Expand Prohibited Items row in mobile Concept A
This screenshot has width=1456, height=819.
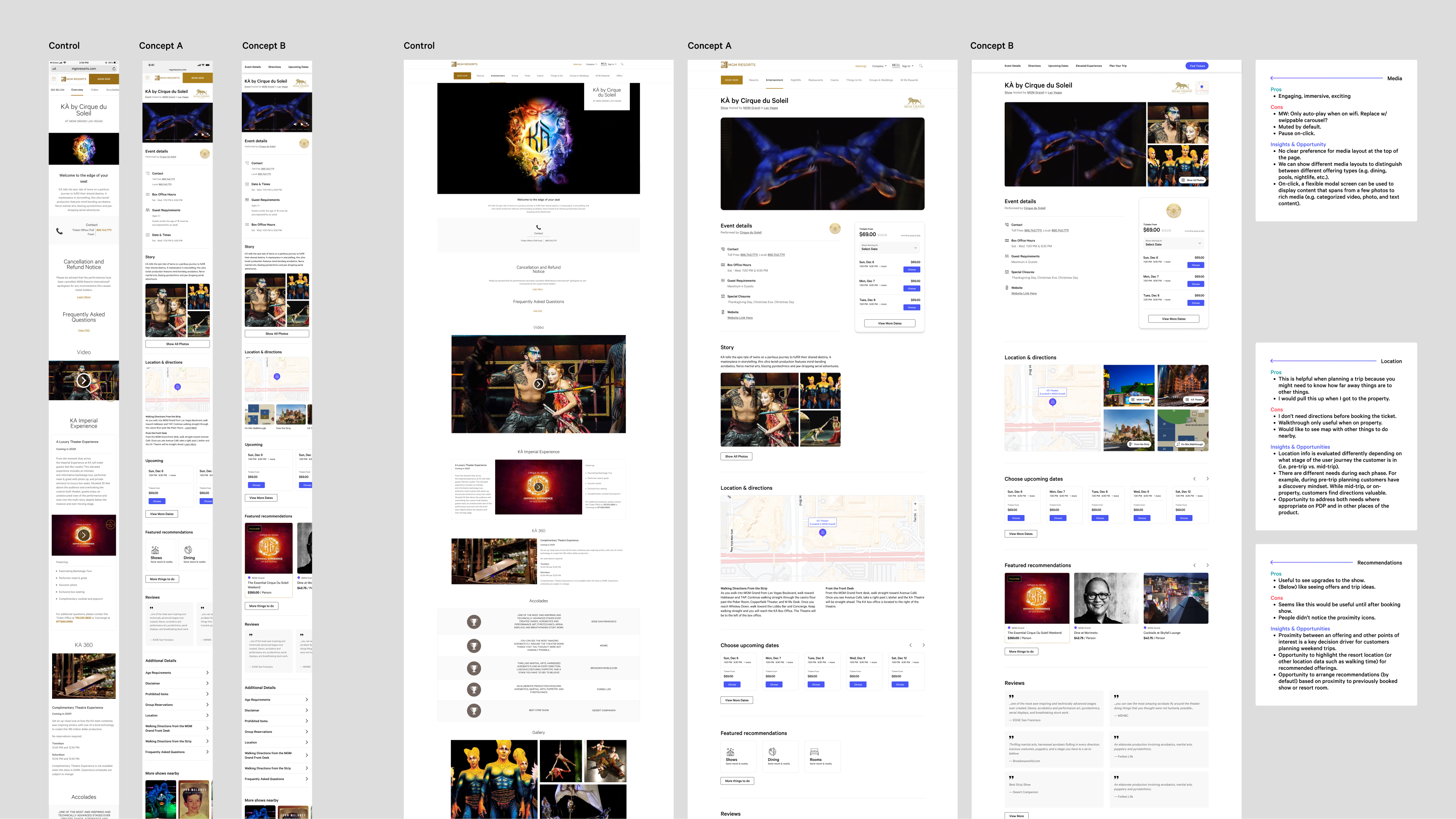click(177, 694)
